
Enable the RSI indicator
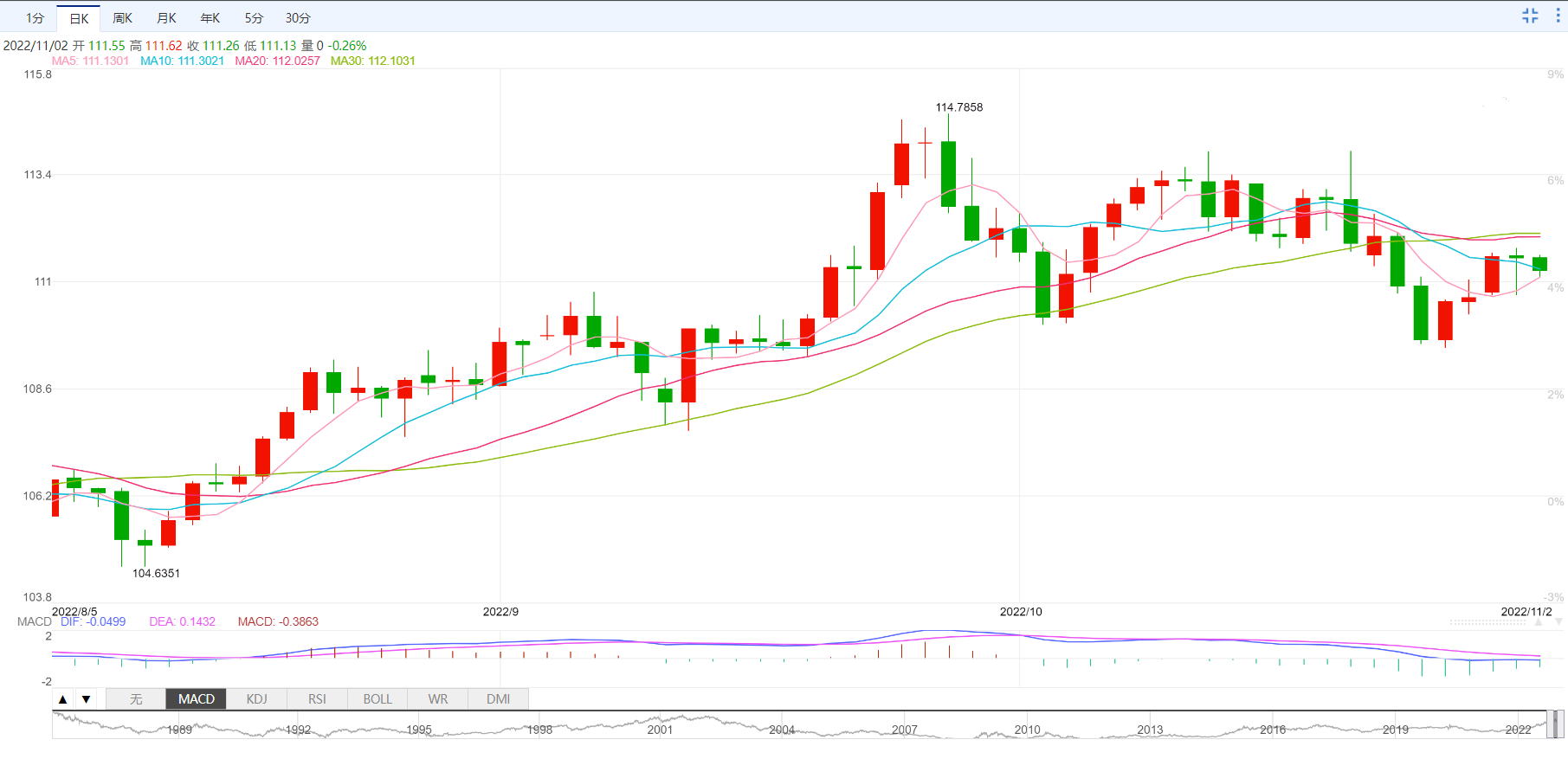[x=317, y=699]
